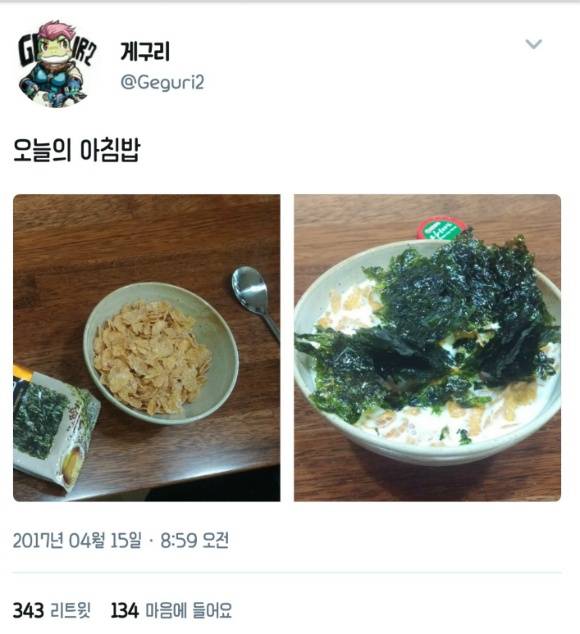Click the 343 retweet count number
This screenshot has height=634, width=580.
point(28,610)
